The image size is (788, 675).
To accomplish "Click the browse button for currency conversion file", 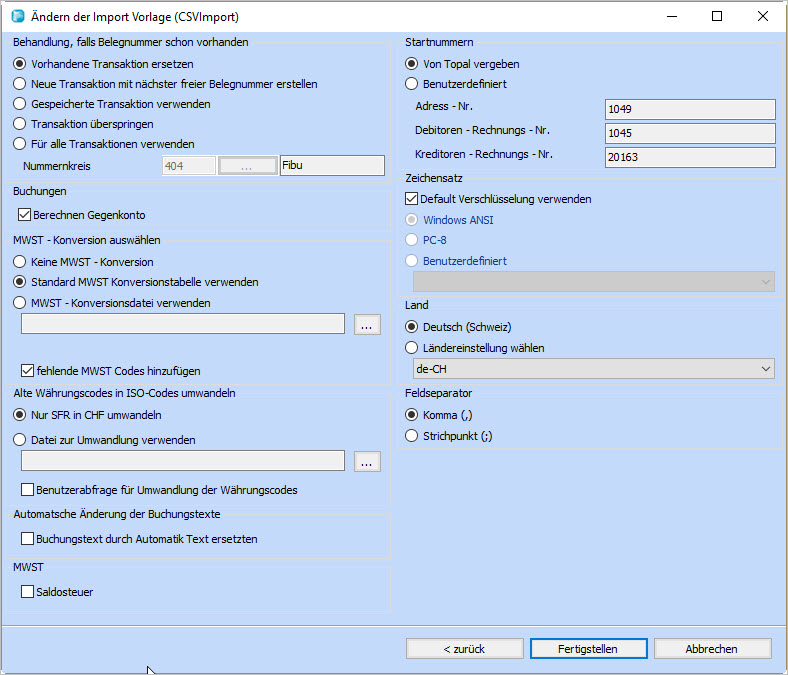I will [367, 461].
